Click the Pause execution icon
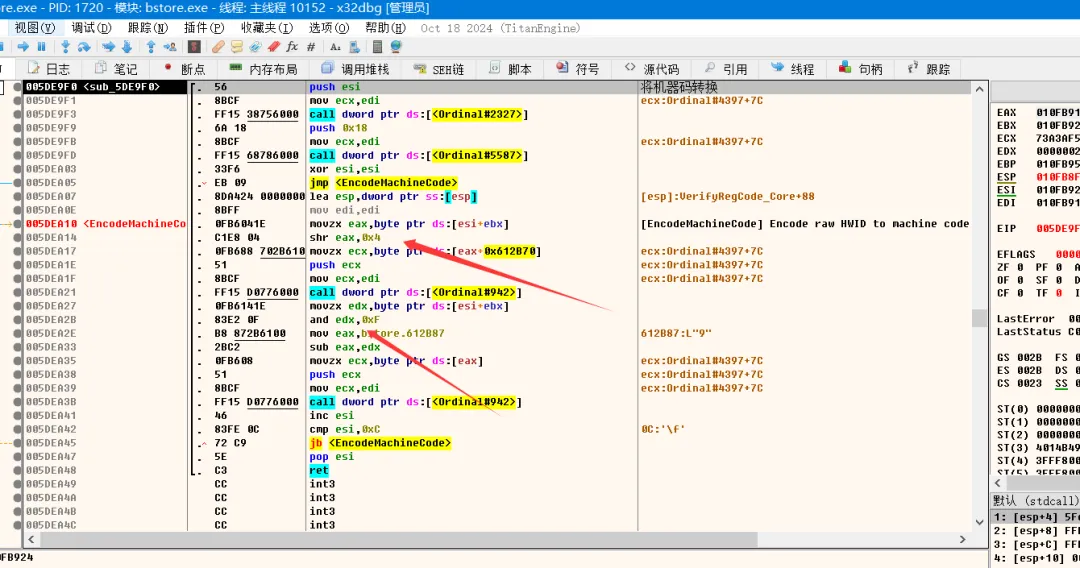Image resolution: width=1080 pixels, height=568 pixels. click(41, 47)
